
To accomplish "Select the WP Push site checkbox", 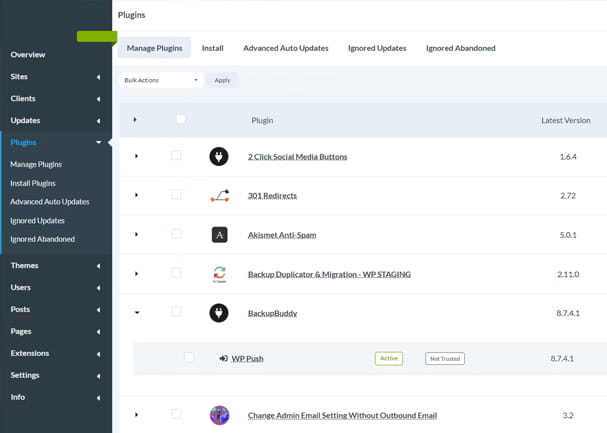I will 189,358.
